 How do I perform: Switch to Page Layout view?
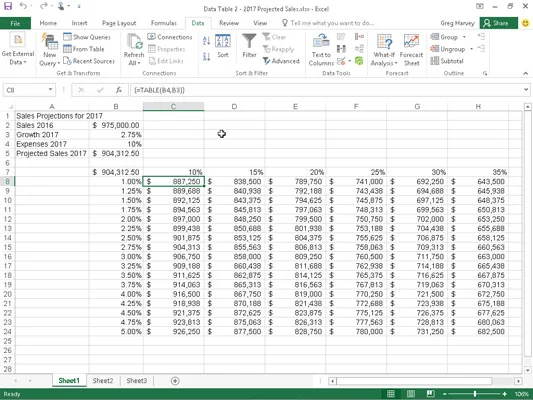point(411,394)
